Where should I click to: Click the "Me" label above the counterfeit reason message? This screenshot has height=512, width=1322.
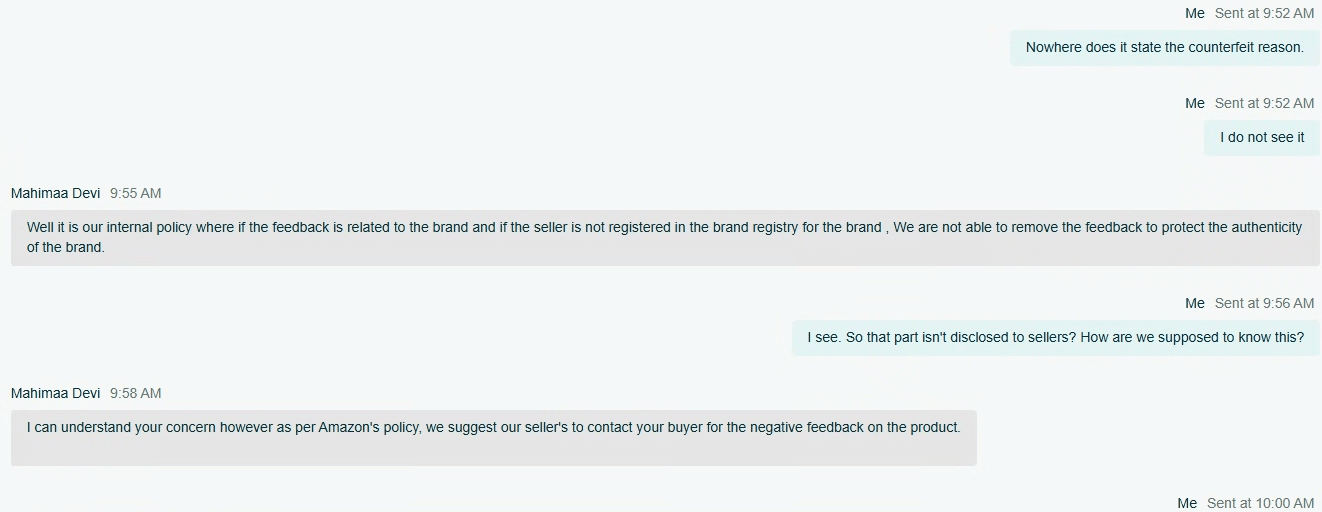click(x=1195, y=13)
